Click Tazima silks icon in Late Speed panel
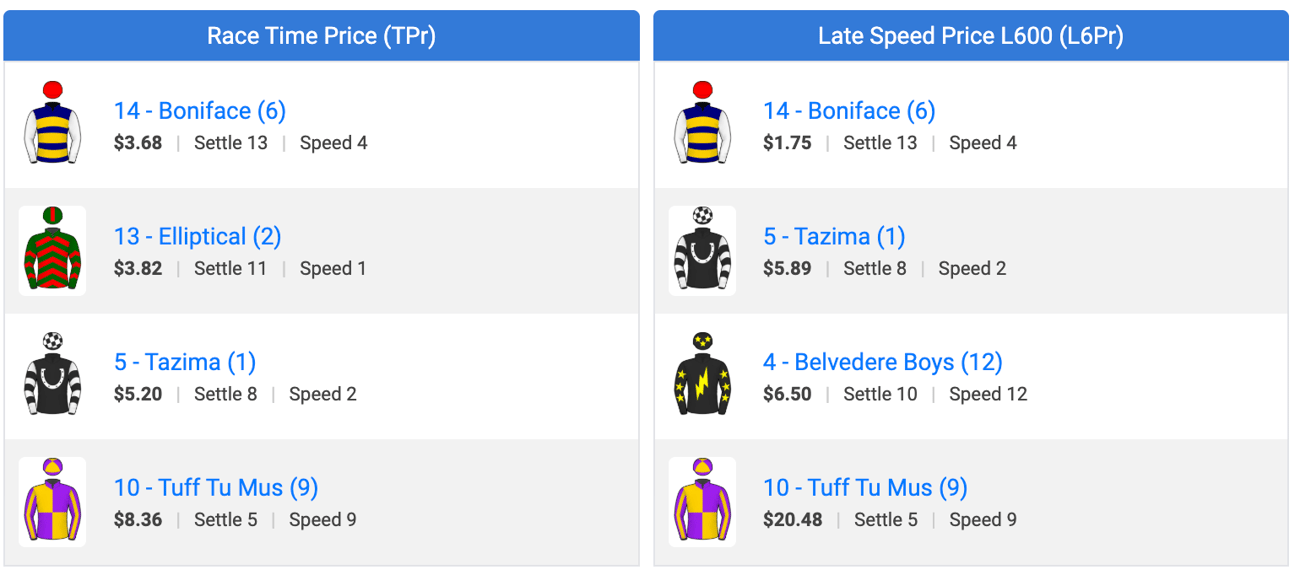 (x=702, y=250)
